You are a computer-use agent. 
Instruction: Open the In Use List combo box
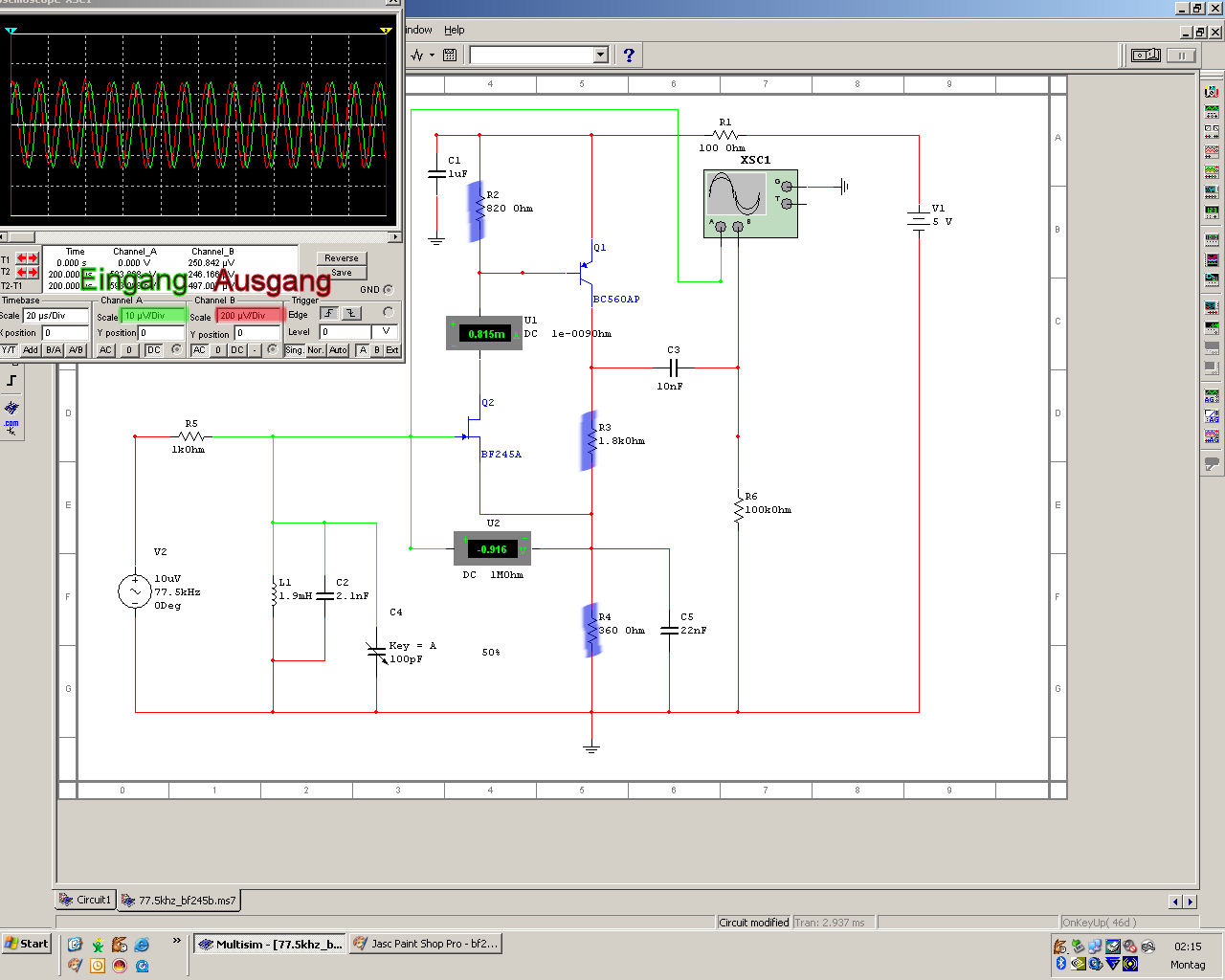pos(539,56)
